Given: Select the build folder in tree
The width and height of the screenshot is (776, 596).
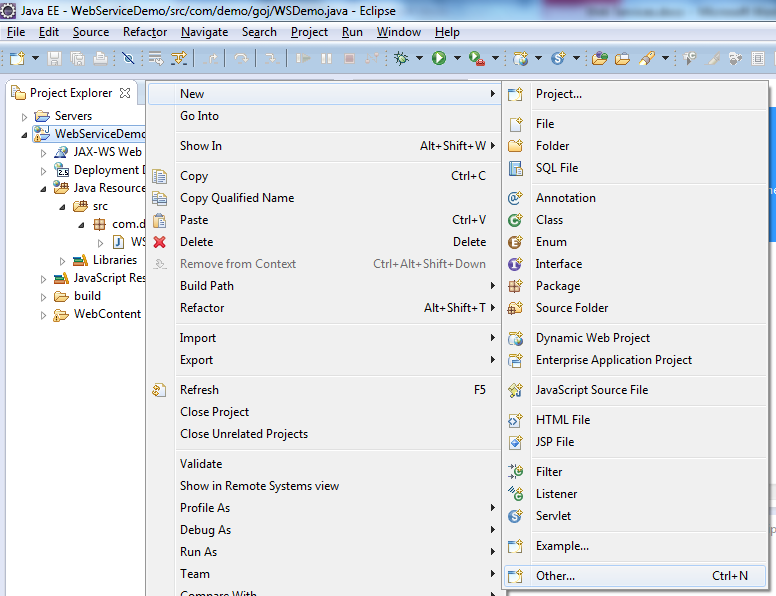Looking at the screenshot, I should coord(87,296).
